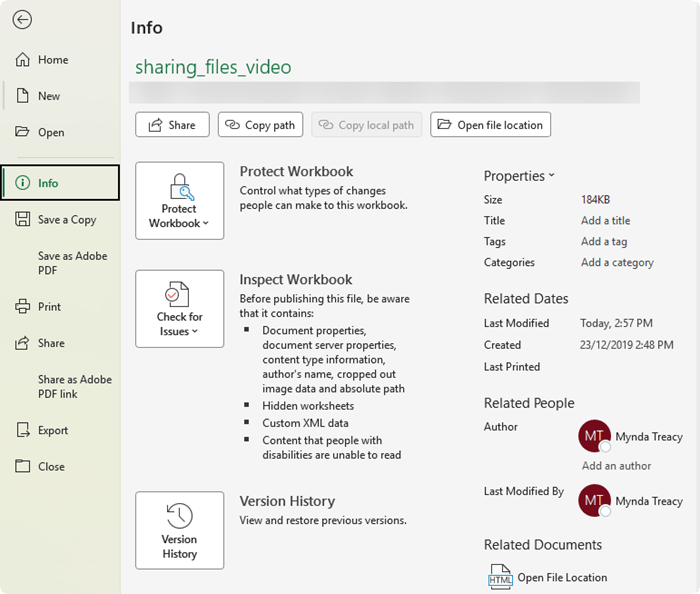Click the Protect Workbook heading
Image resolution: width=700 pixels, height=594 pixels.
point(296,171)
